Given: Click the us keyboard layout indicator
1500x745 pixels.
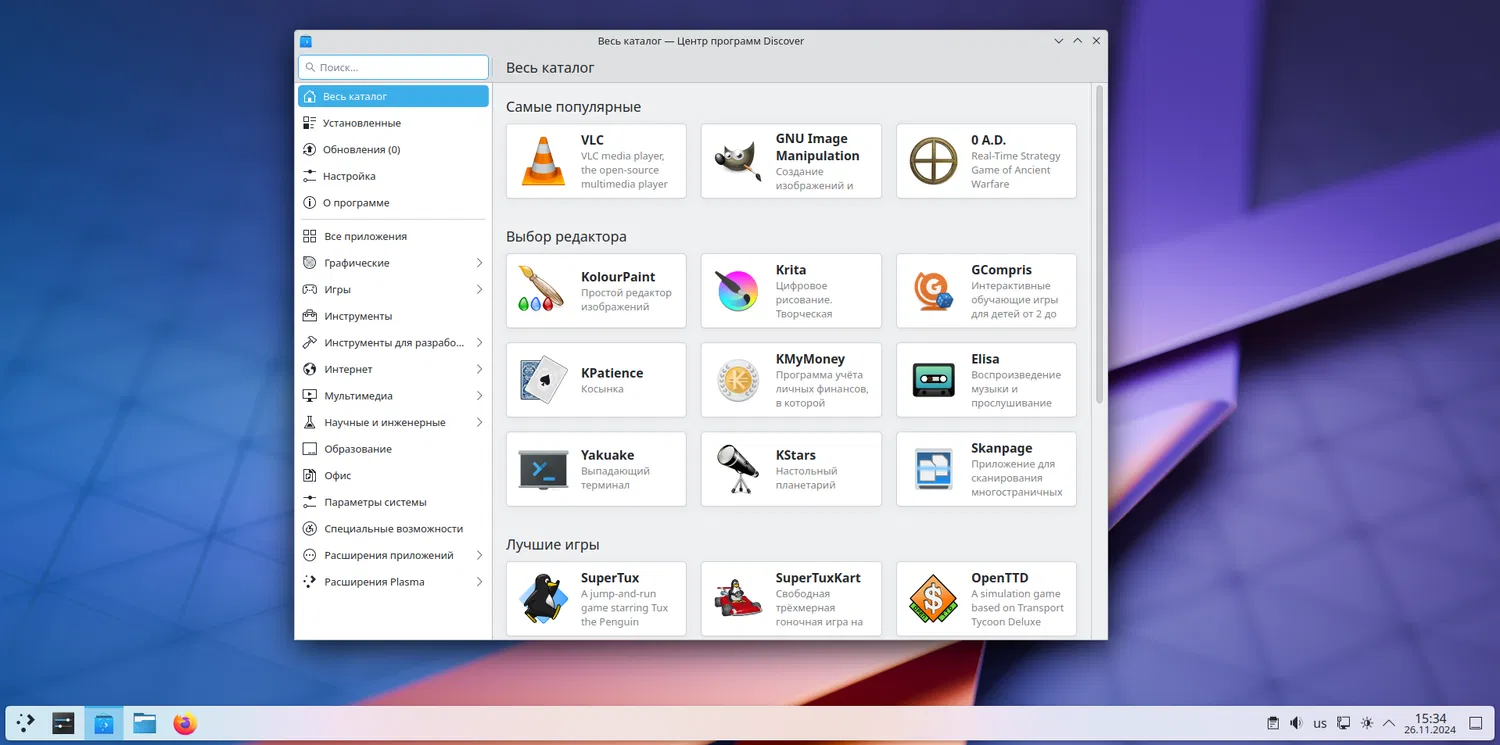Looking at the screenshot, I should click(x=1320, y=723).
